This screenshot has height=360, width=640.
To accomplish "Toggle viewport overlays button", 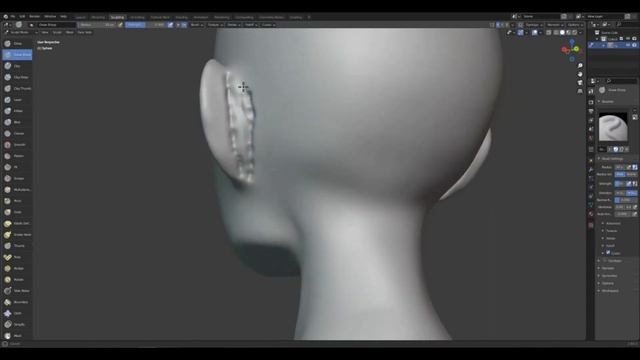I will 535,33.
